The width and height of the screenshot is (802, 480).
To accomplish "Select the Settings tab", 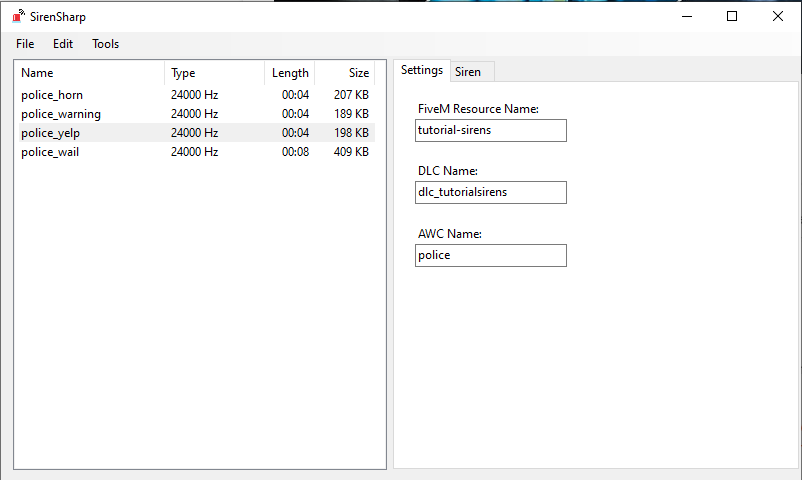I will (421, 71).
